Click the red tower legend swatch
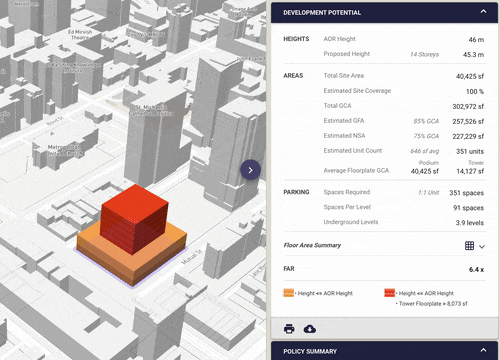The image size is (500, 360). (x=389, y=293)
